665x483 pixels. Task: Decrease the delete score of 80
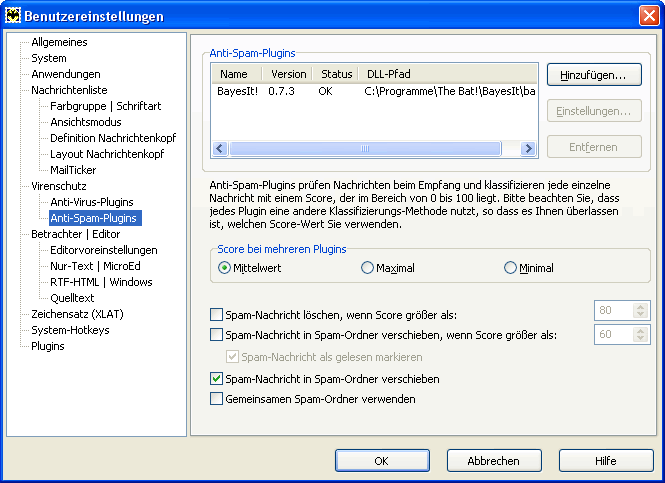pyautogui.click(x=640, y=314)
